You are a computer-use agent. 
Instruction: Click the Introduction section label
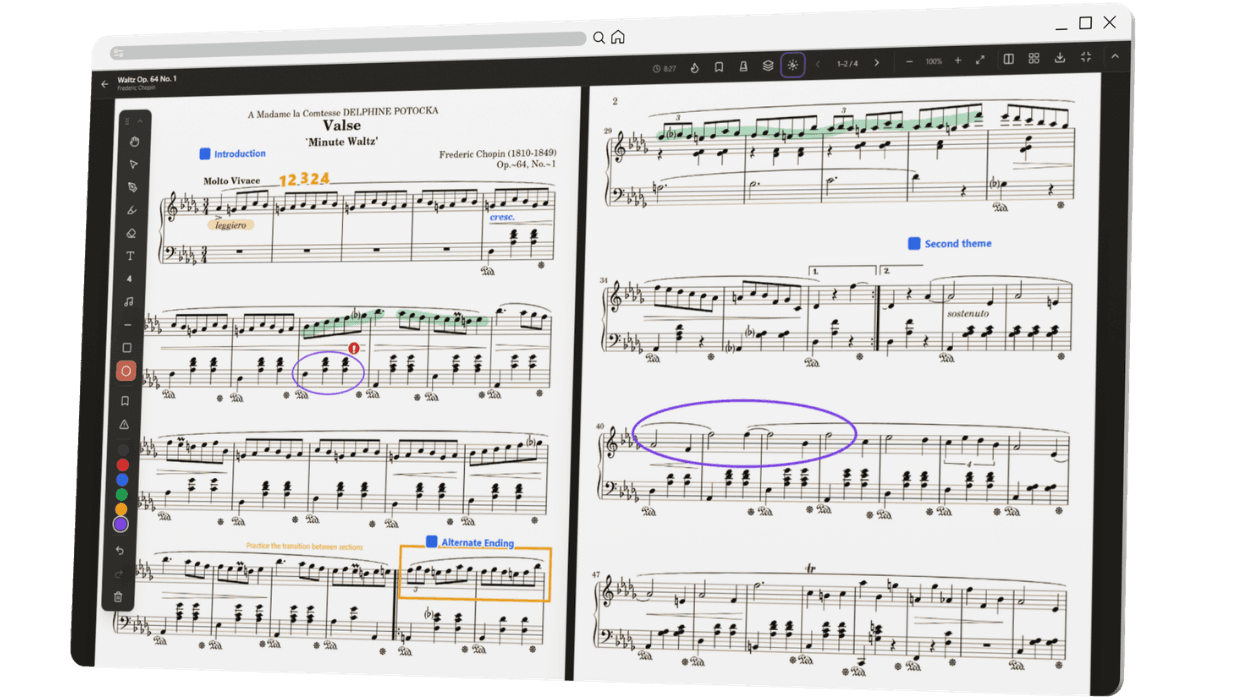(232, 154)
